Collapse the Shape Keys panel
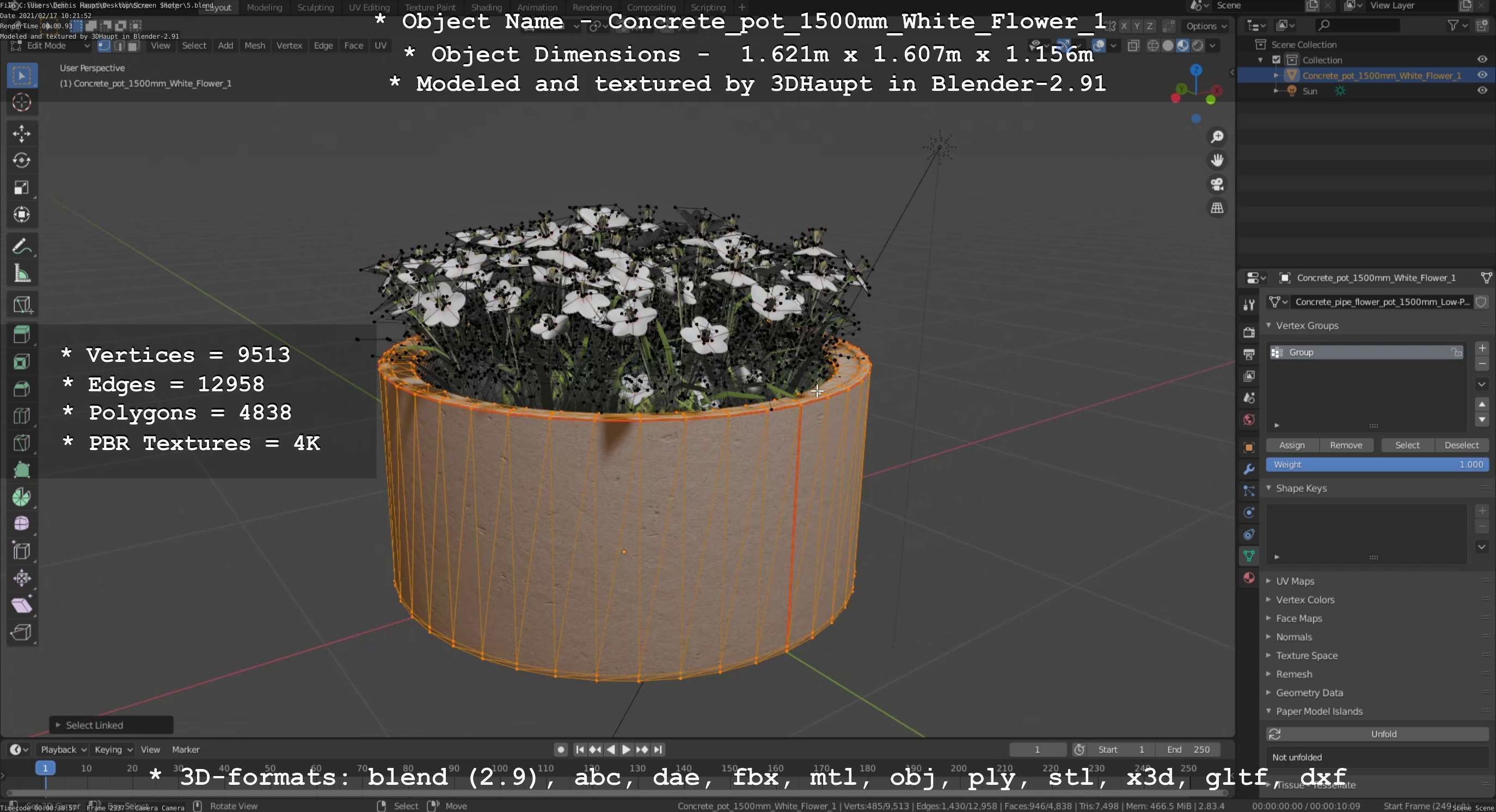The height and width of the screenshot is (812, 1496). coord(1268,488)
